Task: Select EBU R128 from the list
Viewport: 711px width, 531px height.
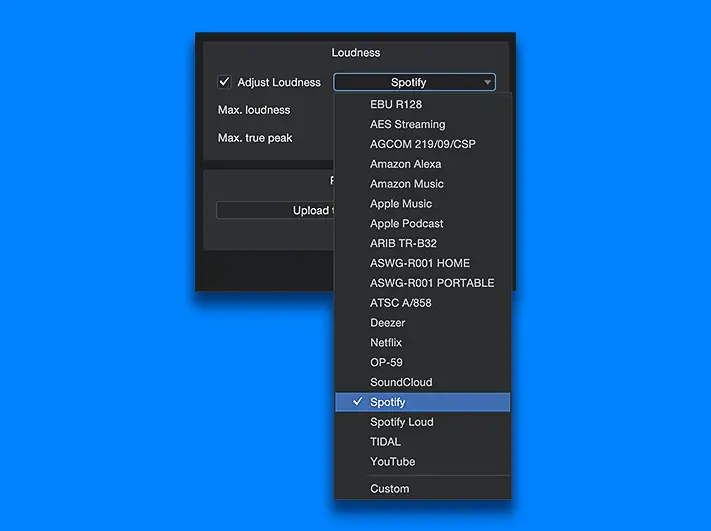Action: click(395, 105)
